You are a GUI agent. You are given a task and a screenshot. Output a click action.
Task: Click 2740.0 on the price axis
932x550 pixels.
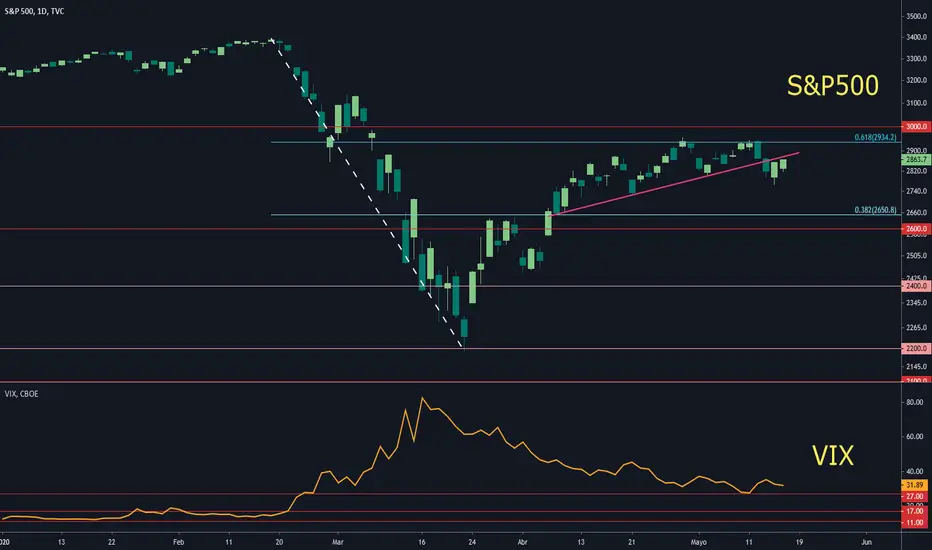[x=917, y=191]
